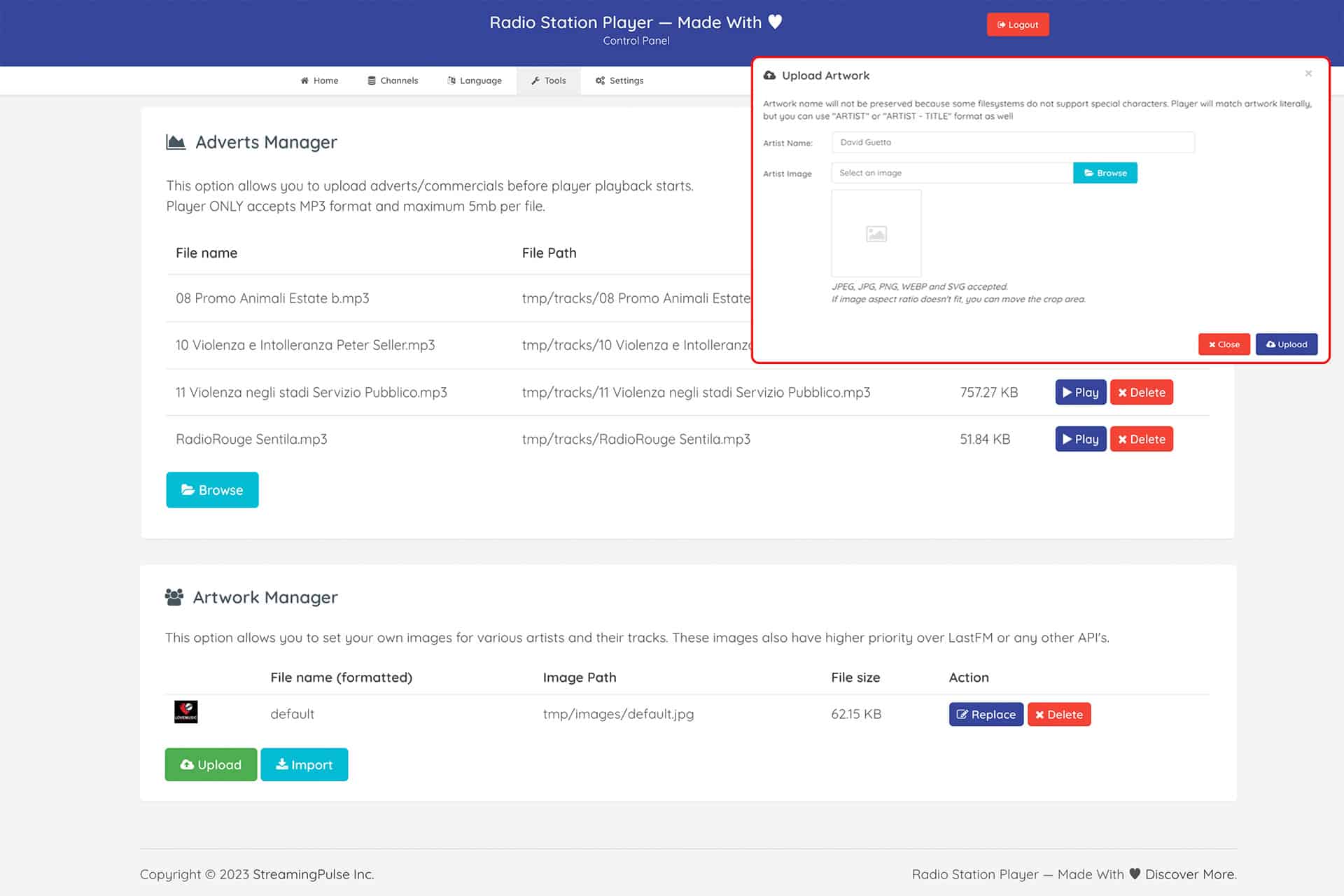Dismiss Upload Artwork dialog with the X icon
The image size is (1344, 896).
(x=1308, y=73)
